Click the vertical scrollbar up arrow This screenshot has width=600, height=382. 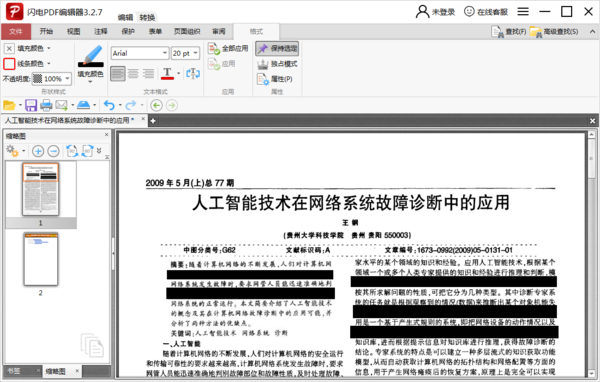(x=592, y=135)
